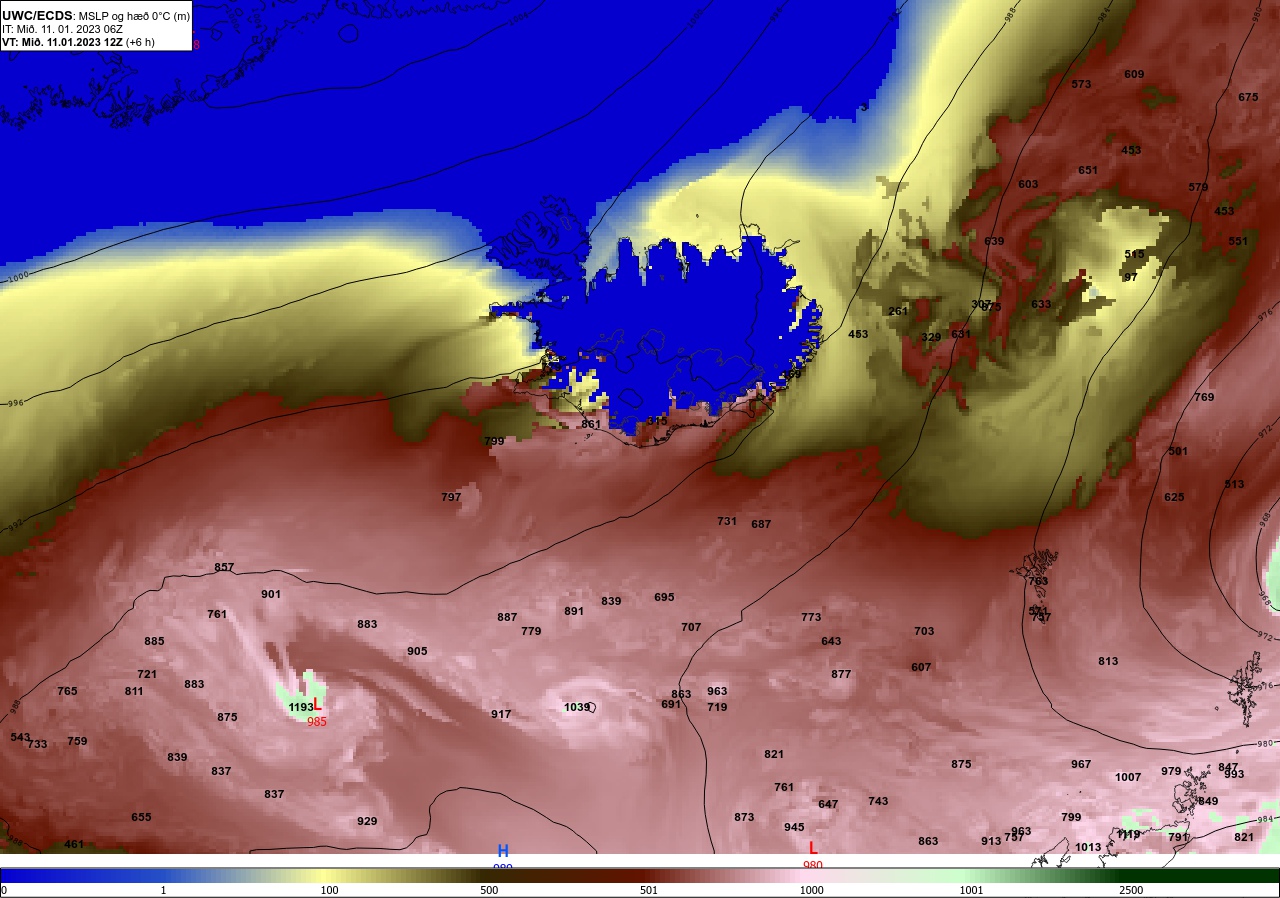
Task: Click the map value 1013
Action: click(x=1088, y=847)
